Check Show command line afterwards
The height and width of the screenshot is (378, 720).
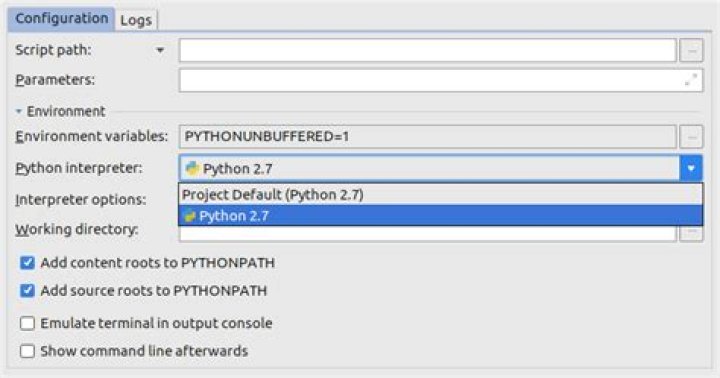pos(27,351)
